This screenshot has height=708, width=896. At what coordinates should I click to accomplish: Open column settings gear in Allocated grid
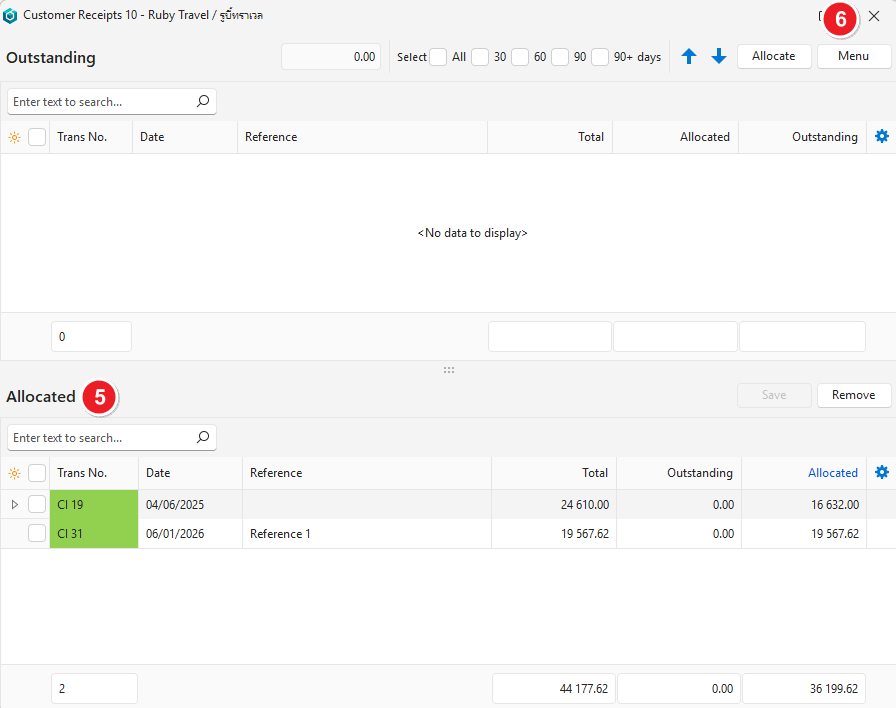881,473
